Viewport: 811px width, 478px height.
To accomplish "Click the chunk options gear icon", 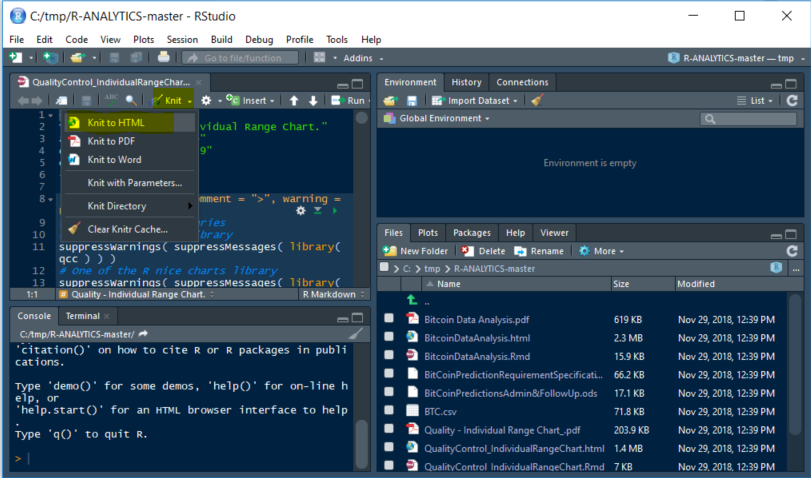I will click(301, 211).
